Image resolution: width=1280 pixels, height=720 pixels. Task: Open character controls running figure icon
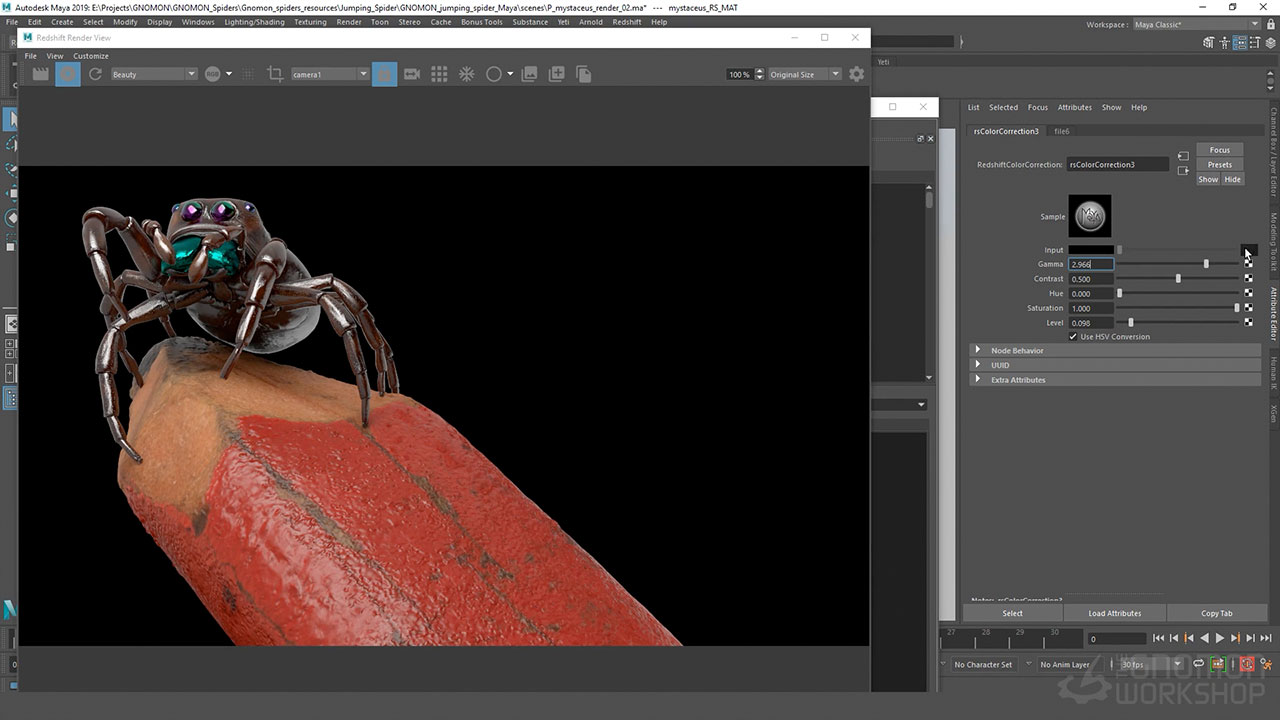coord(1266,664)
